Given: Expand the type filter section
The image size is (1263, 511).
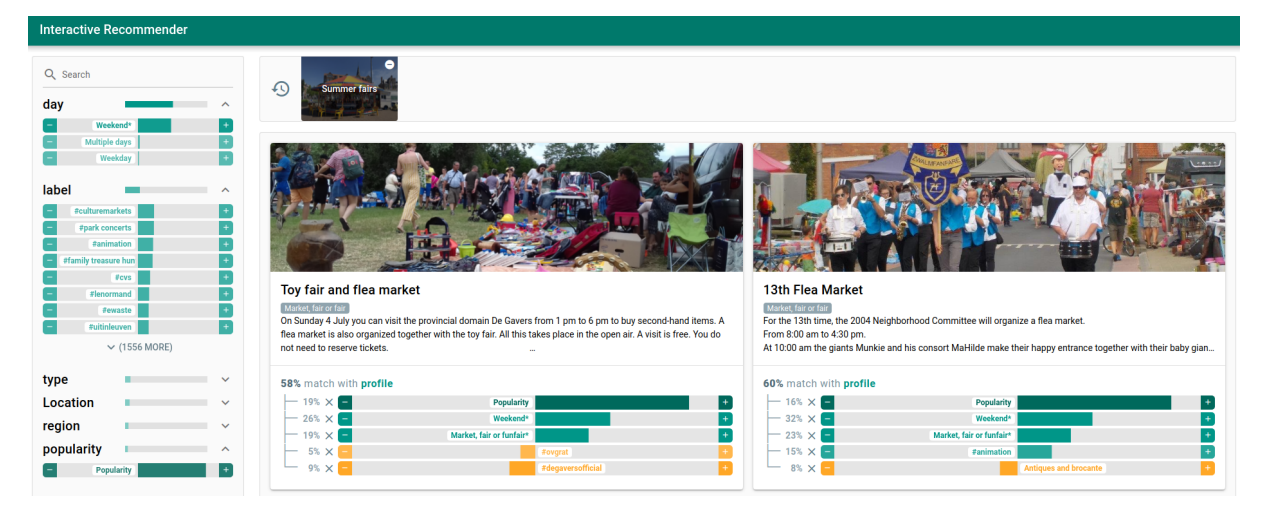Looking at the screenshot, I should (x=225, y=380).
